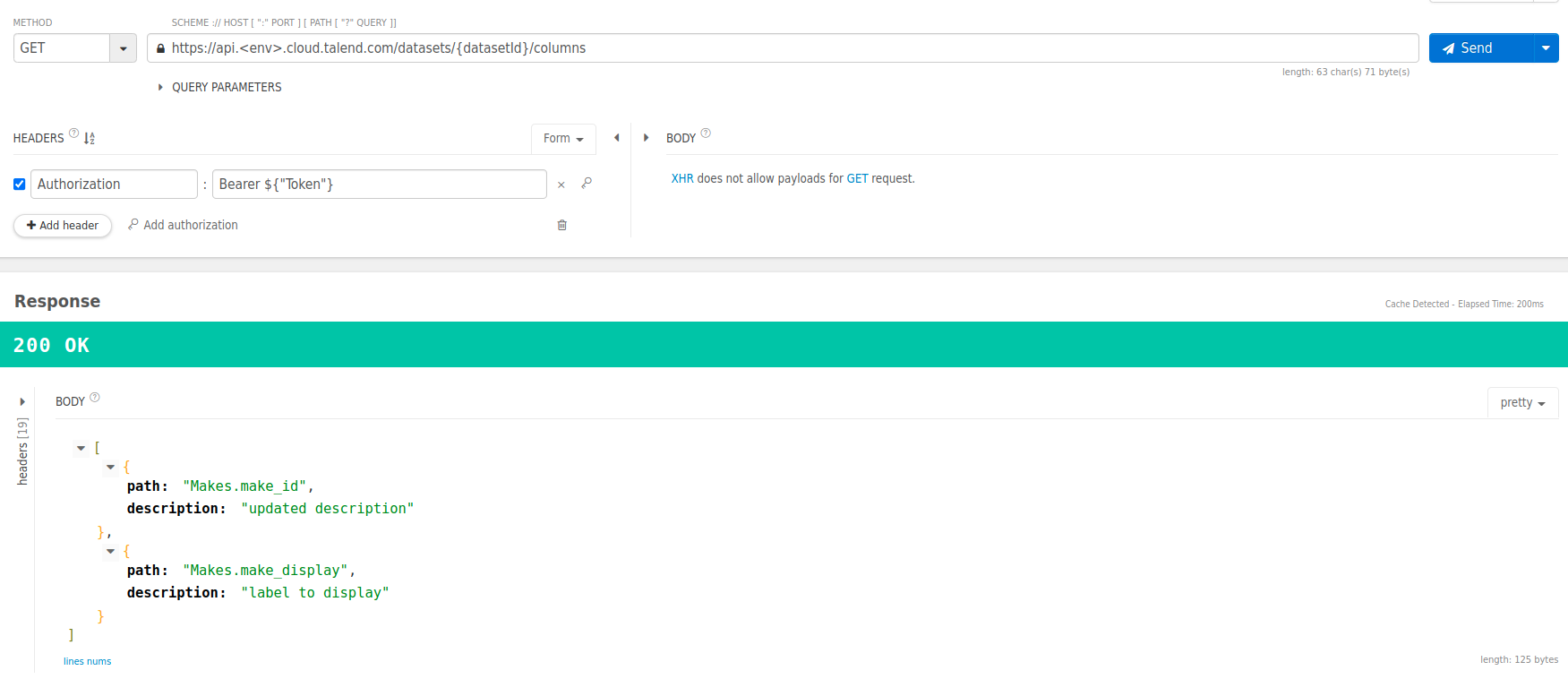Screen dimensions: 1568x679
Task: Click Add authorization link
Action: click(183, 225)
